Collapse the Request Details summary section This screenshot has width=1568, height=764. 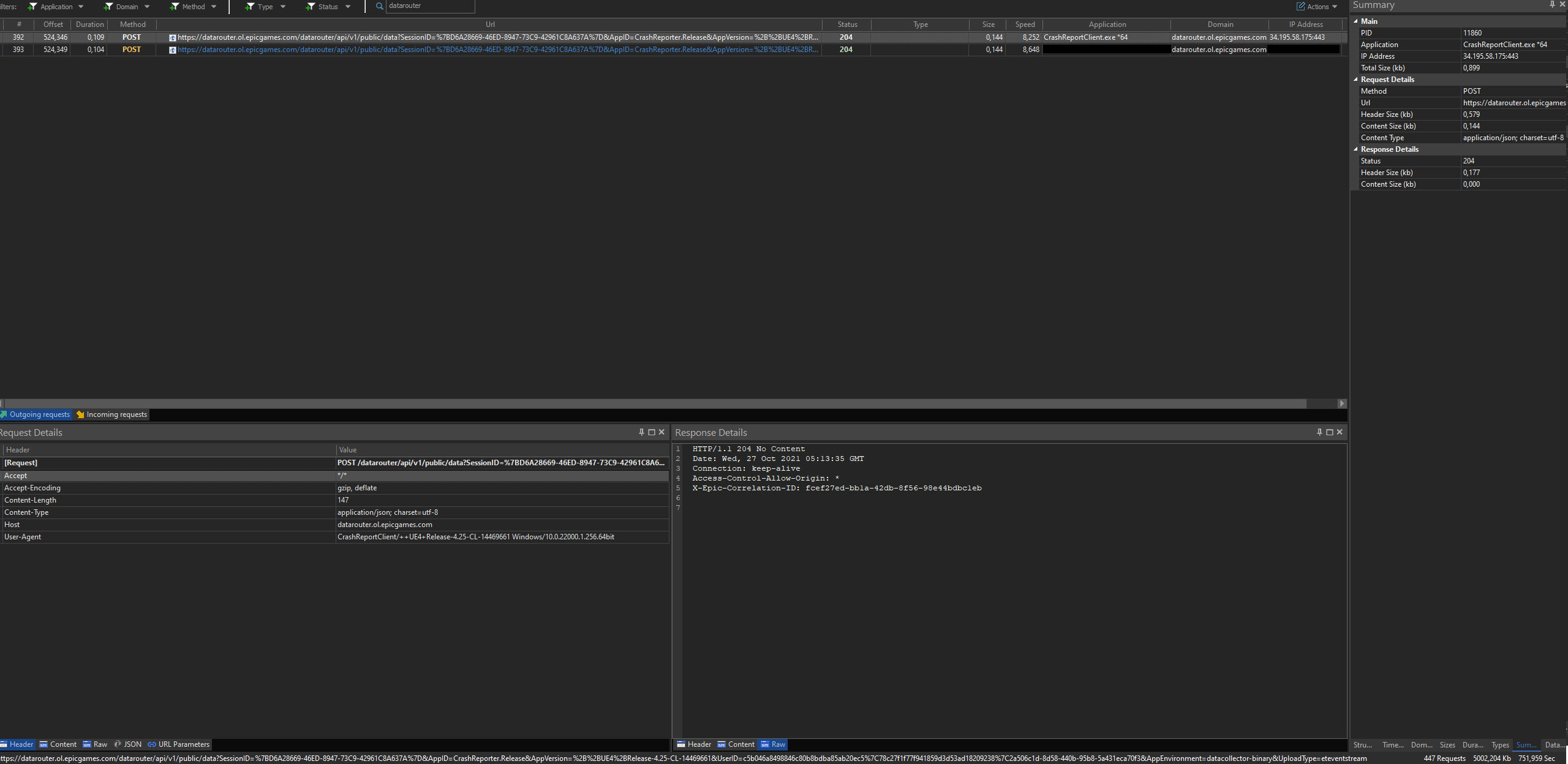pos(1355,80)
